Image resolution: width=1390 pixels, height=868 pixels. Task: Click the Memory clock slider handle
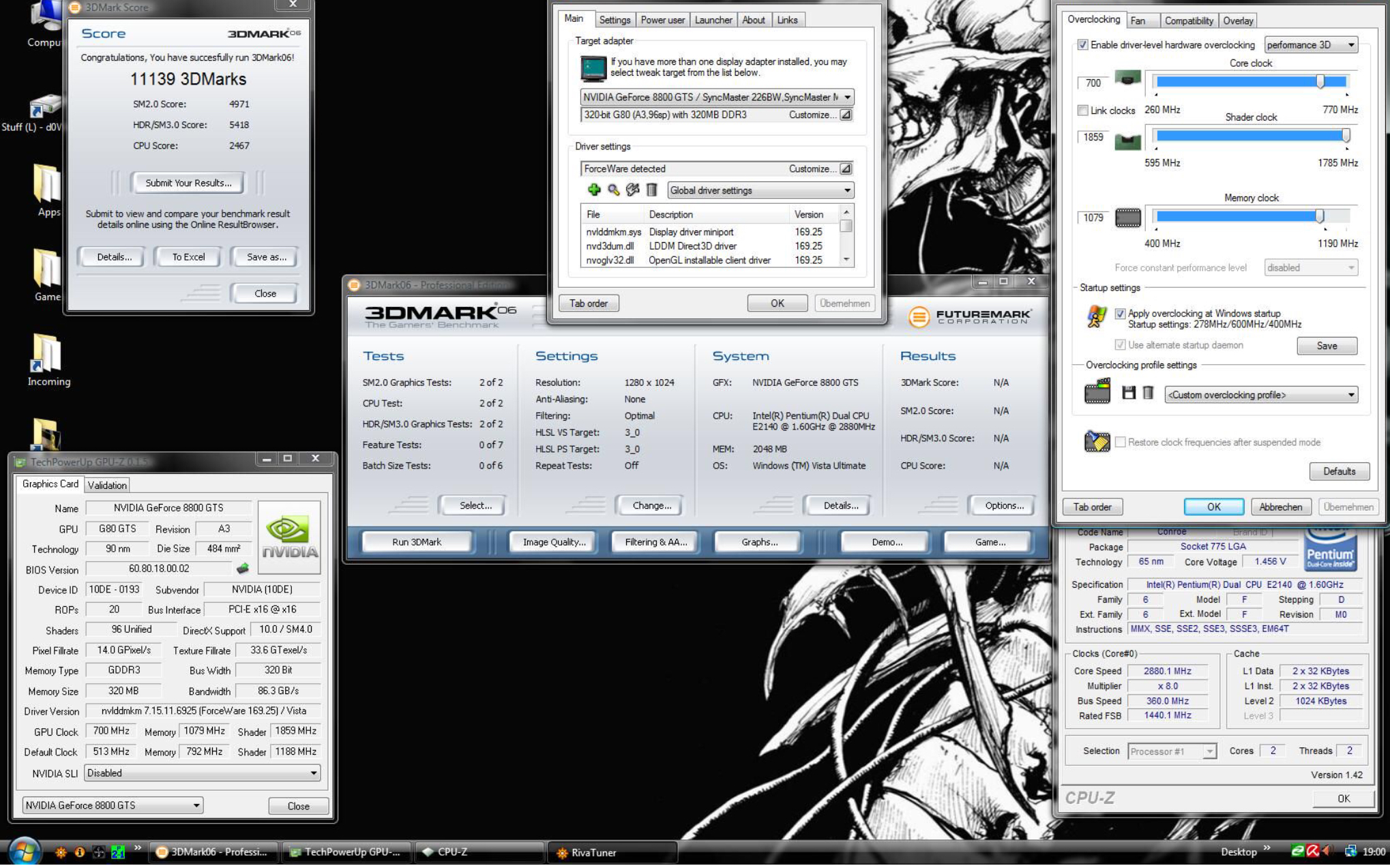(x=1320, y=216)
